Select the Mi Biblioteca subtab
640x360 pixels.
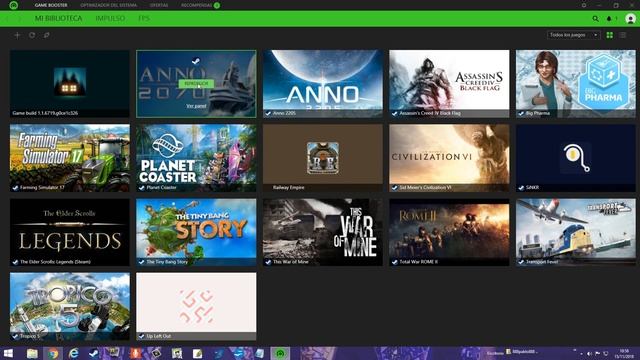click(x=58, y=19)
